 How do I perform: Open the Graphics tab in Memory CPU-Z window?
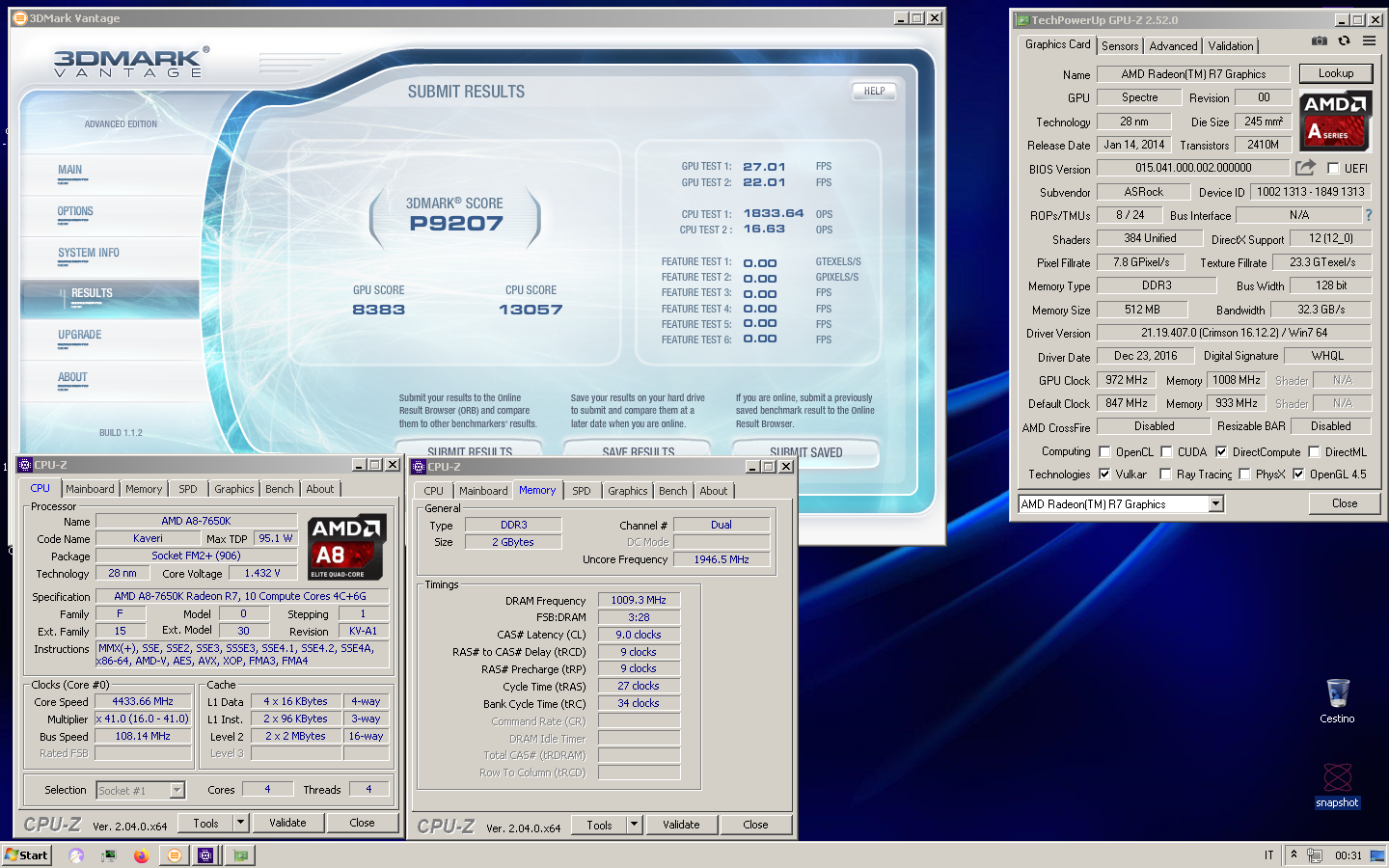[628, 491]
